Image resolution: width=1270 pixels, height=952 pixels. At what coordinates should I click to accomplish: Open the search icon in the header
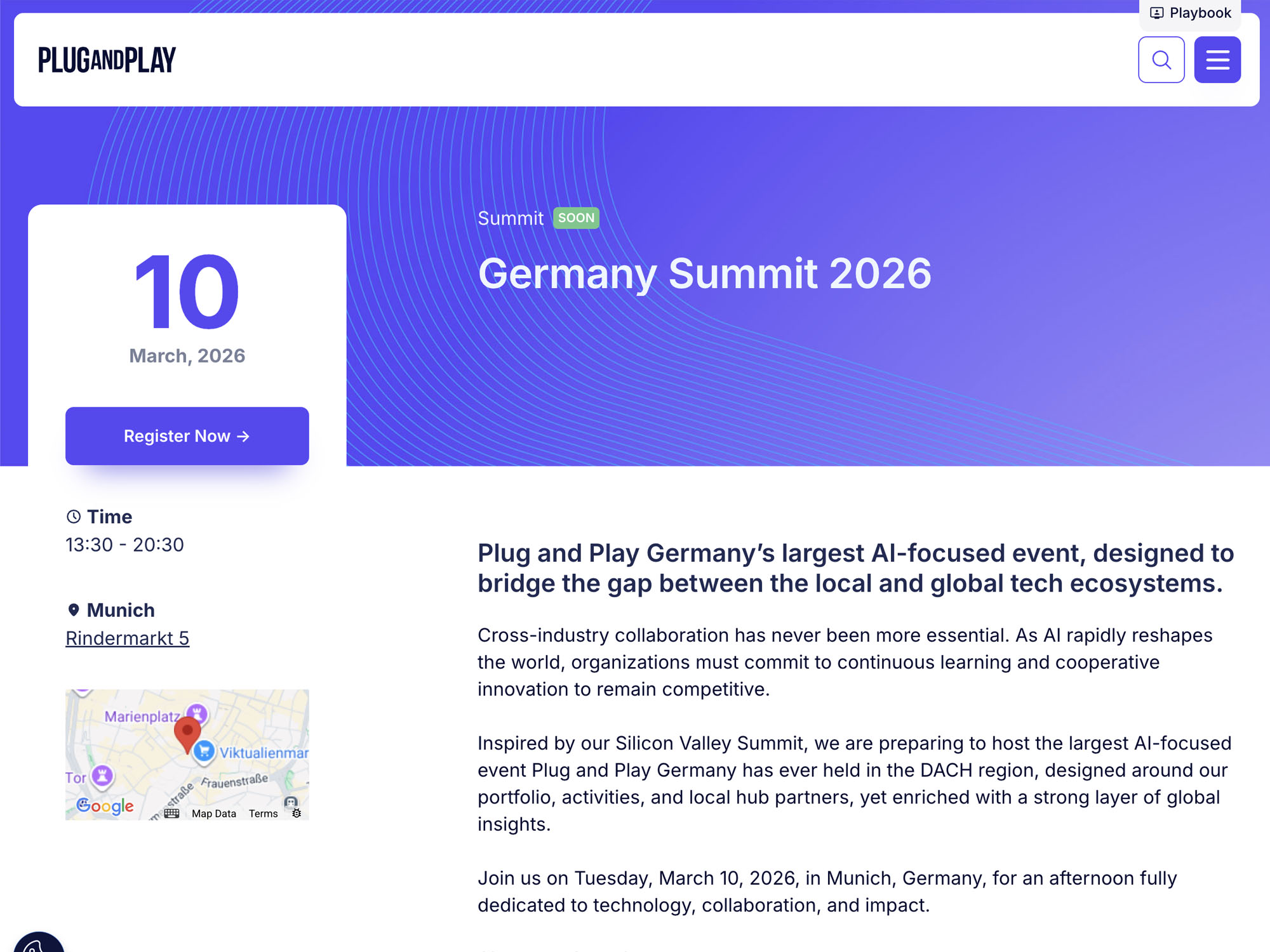pos(1161,59)
